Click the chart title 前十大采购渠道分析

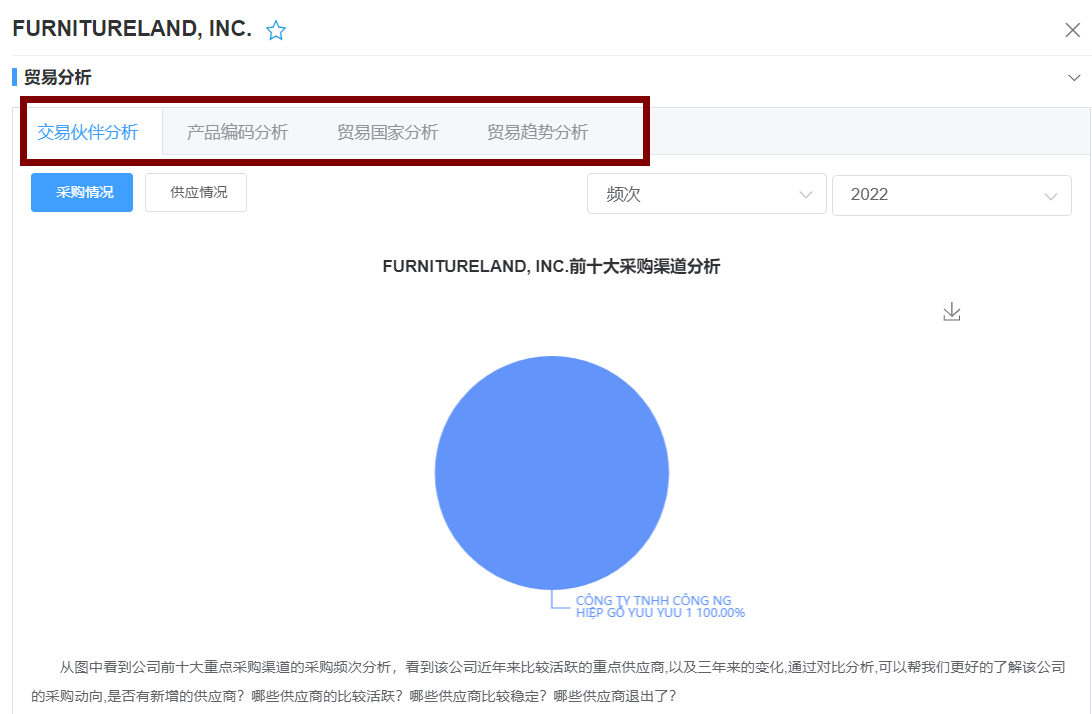(x=551, y=266)
